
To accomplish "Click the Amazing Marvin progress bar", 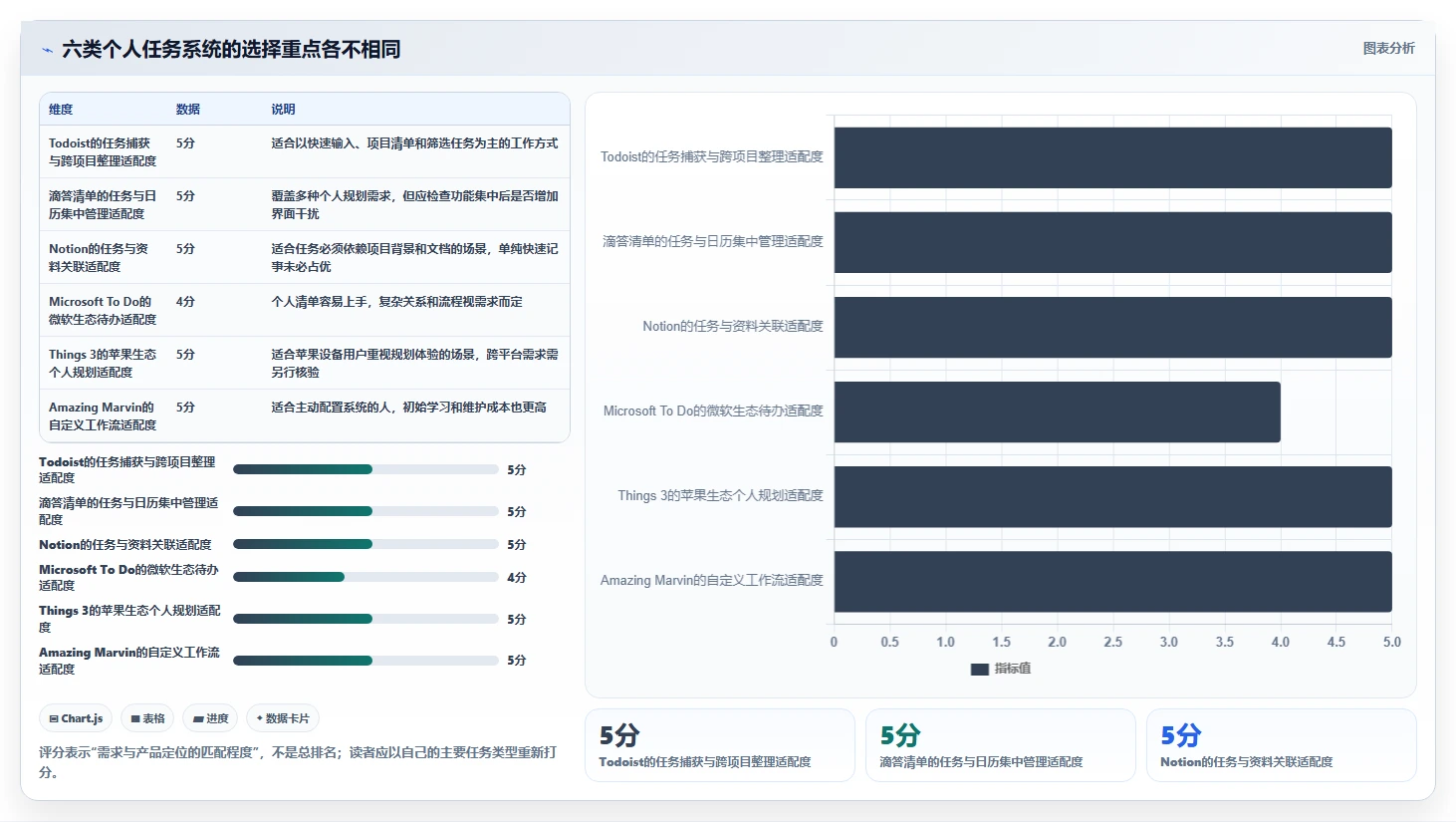I will 365,660.
